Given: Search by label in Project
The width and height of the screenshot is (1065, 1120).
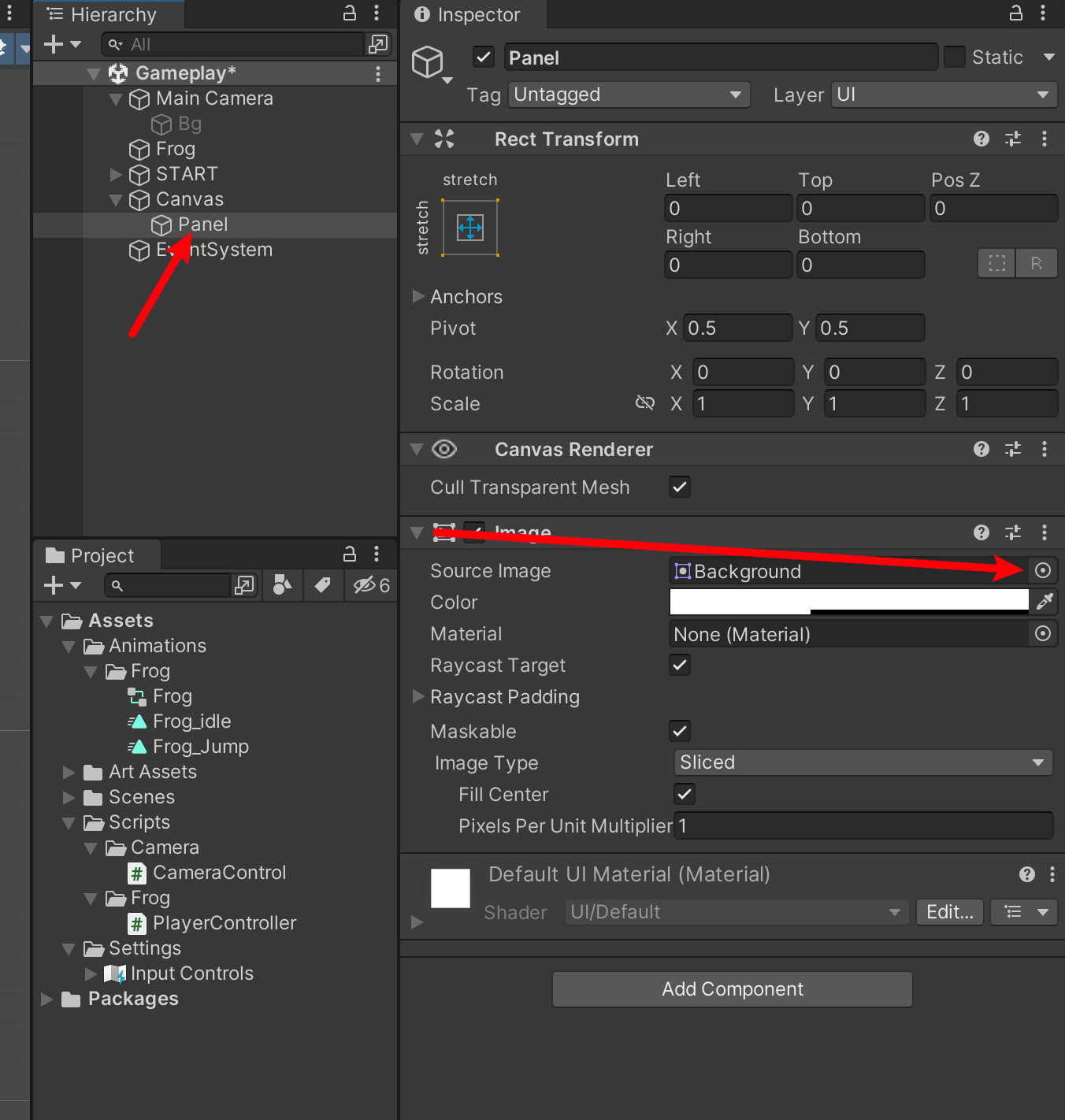Looking at the screenshot, I should point(323,585).
